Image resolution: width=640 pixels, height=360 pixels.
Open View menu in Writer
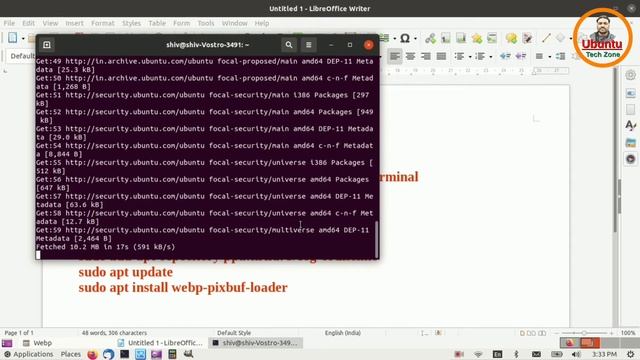50,23
